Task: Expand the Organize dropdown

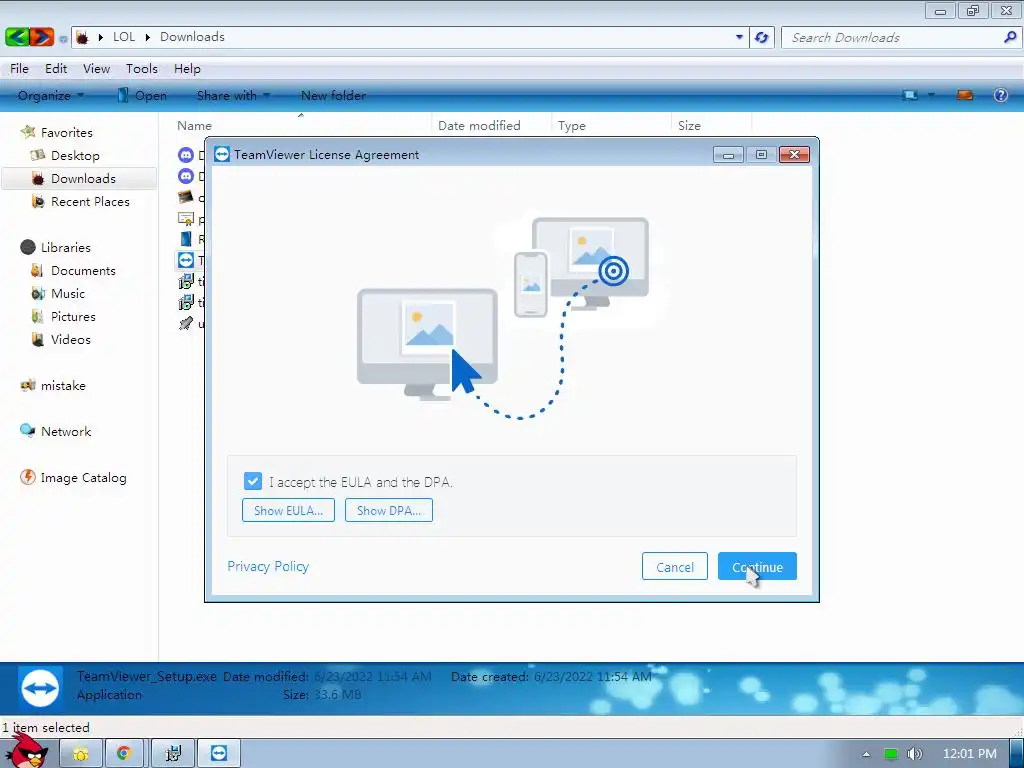Action: point(51,95)
